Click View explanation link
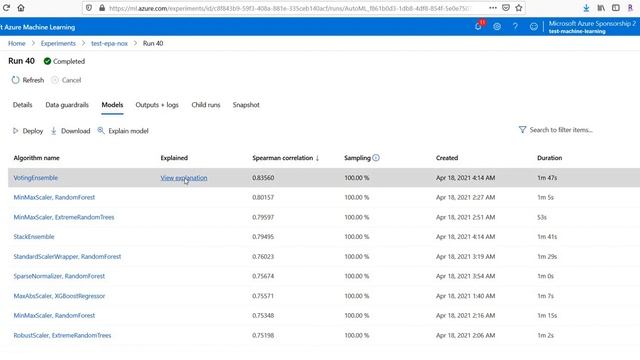 click(184, 178)
